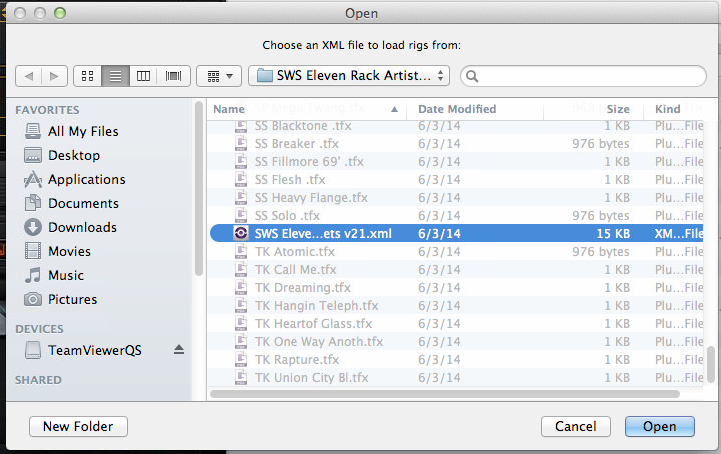This screenshot has width=721, height=454.
Task: Switch to icon view mode
Action: pos(87,75)
